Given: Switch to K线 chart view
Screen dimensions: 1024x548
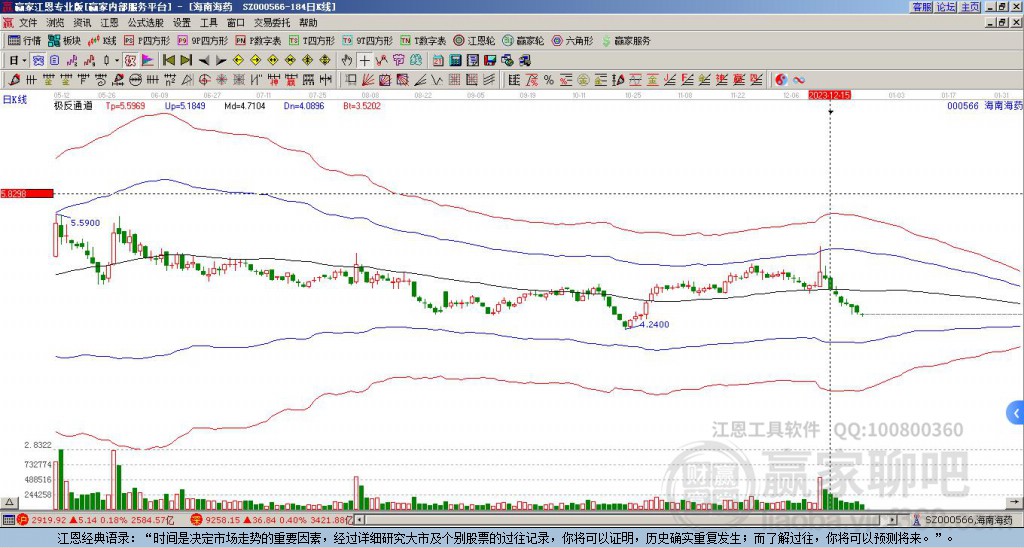Looking at the screenshot, I should (x=102, y=40).
